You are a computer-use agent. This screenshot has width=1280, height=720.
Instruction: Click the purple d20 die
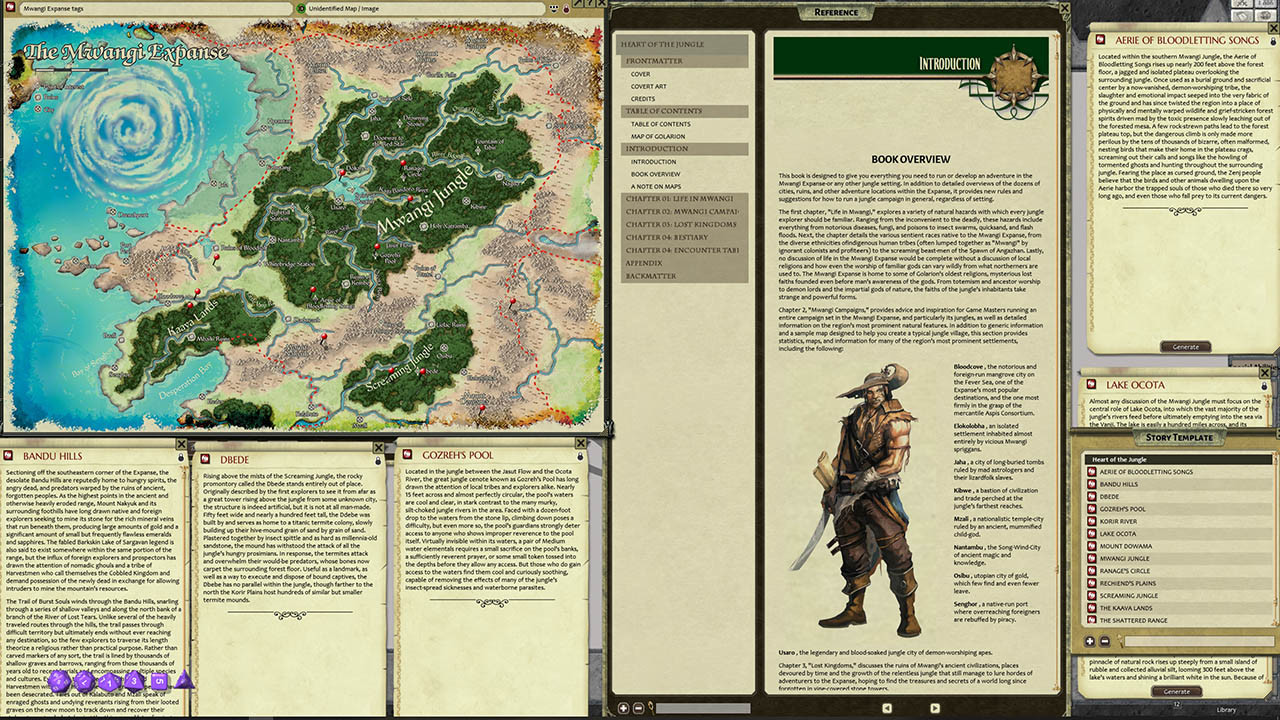[x=57, y=681]
